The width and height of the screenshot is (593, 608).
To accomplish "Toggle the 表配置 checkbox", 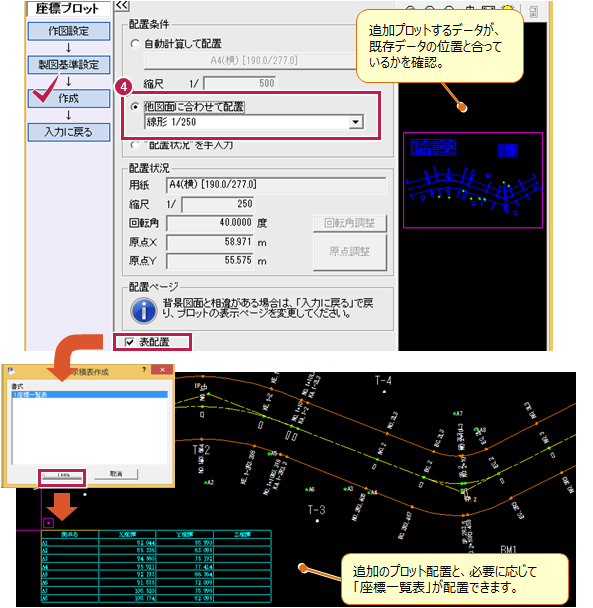I will click(130, 342).
